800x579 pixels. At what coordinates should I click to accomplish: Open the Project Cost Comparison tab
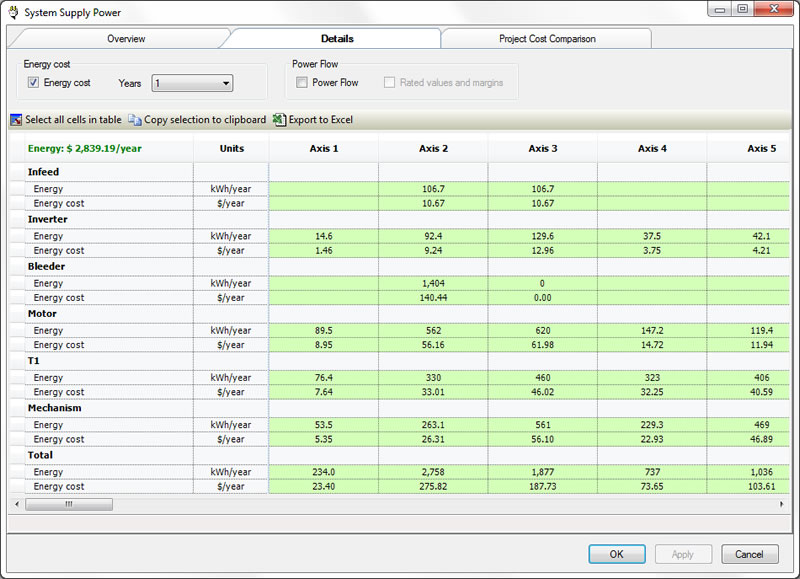click(x=546, y=39)
